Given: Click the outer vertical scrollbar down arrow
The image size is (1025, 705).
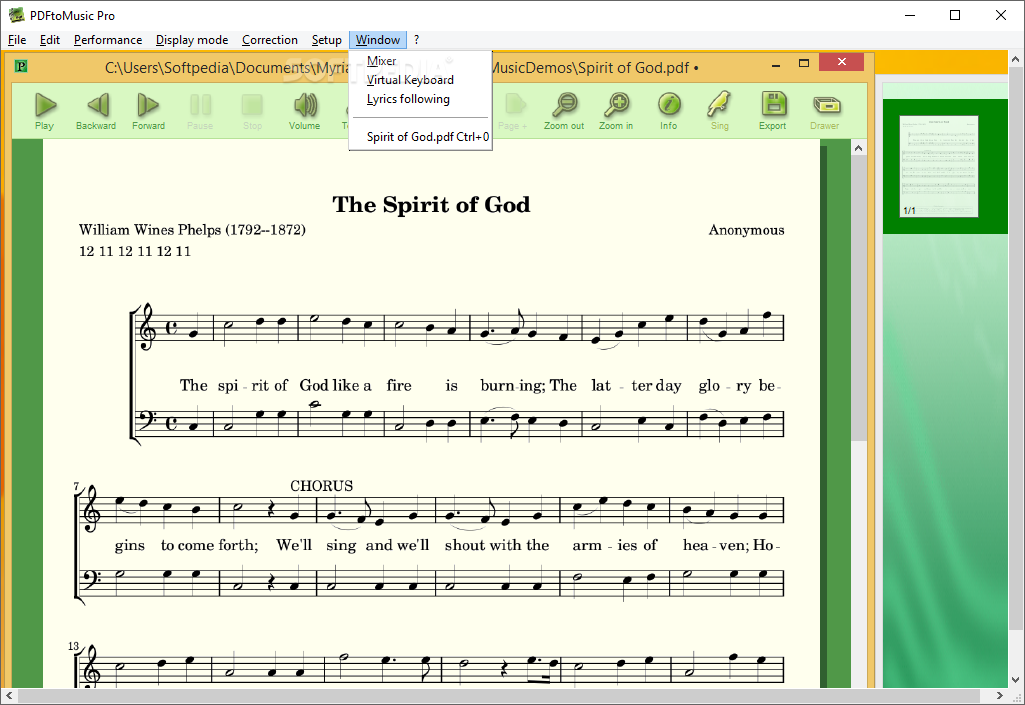Looking at the screenshot, I should (x=1015, y=680).
